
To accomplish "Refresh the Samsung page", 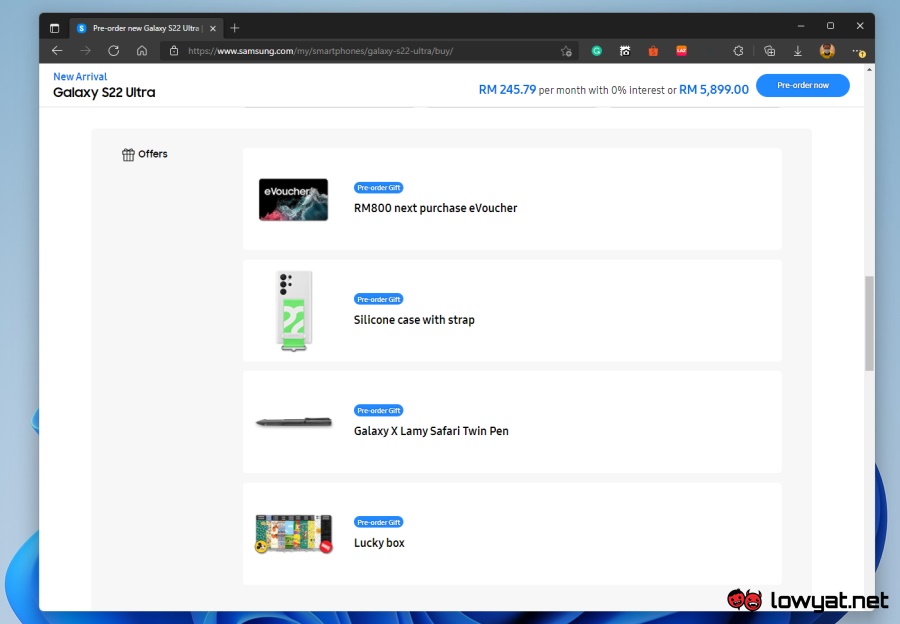I will click(114, 51).
